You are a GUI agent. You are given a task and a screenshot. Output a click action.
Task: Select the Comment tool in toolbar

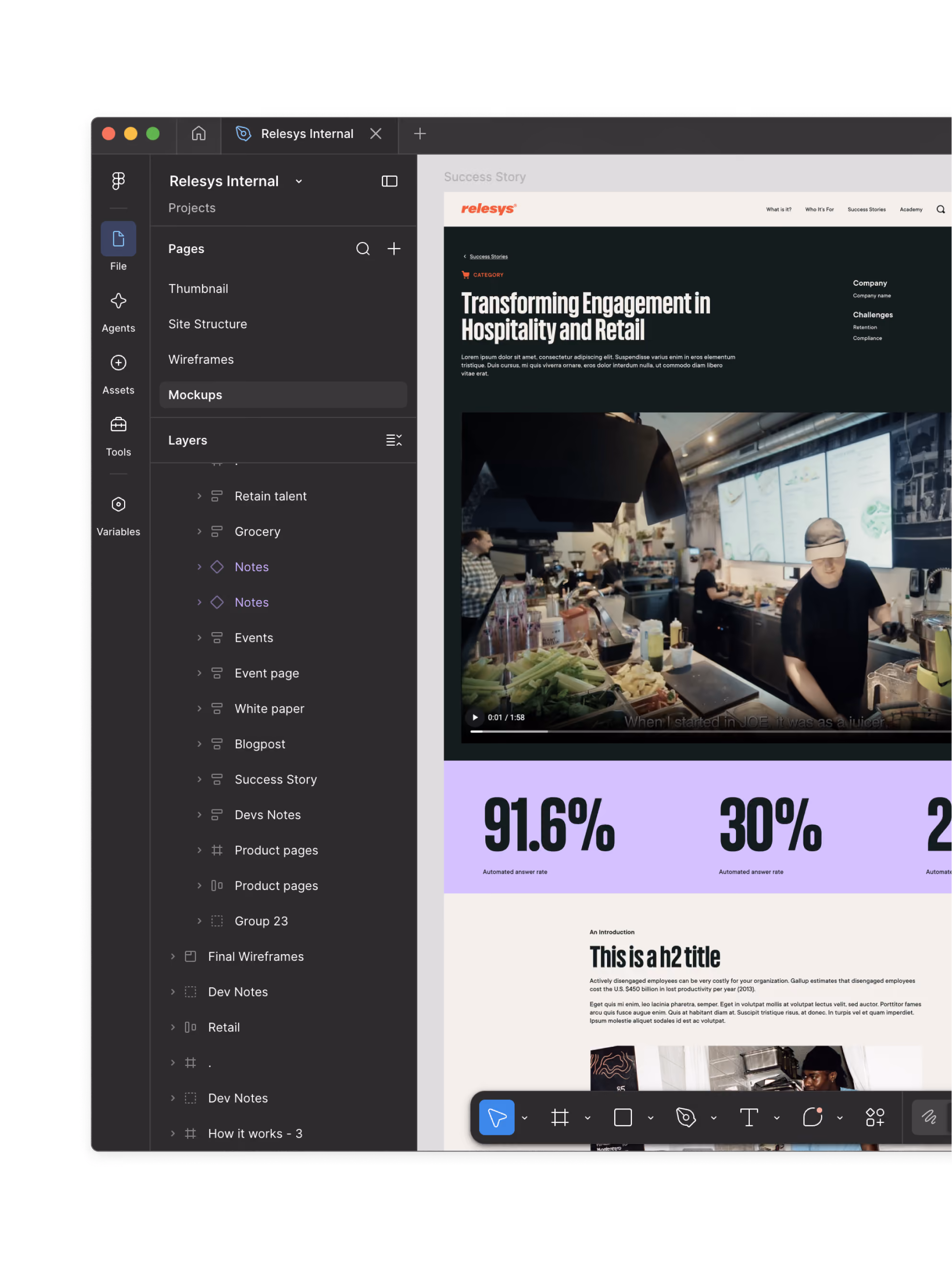[x=813, y=1118]
